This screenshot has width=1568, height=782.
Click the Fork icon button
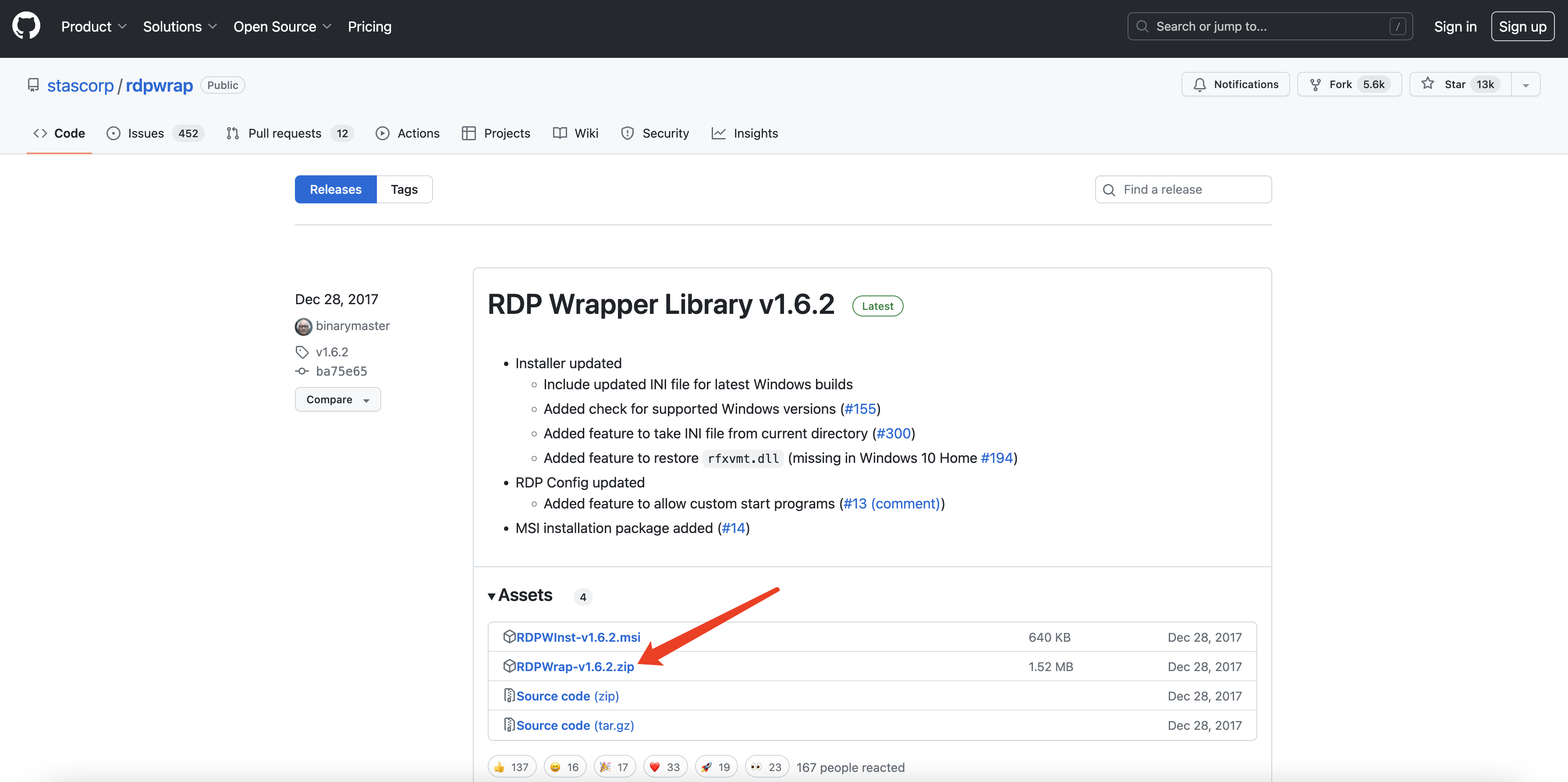coord(1316,85)
